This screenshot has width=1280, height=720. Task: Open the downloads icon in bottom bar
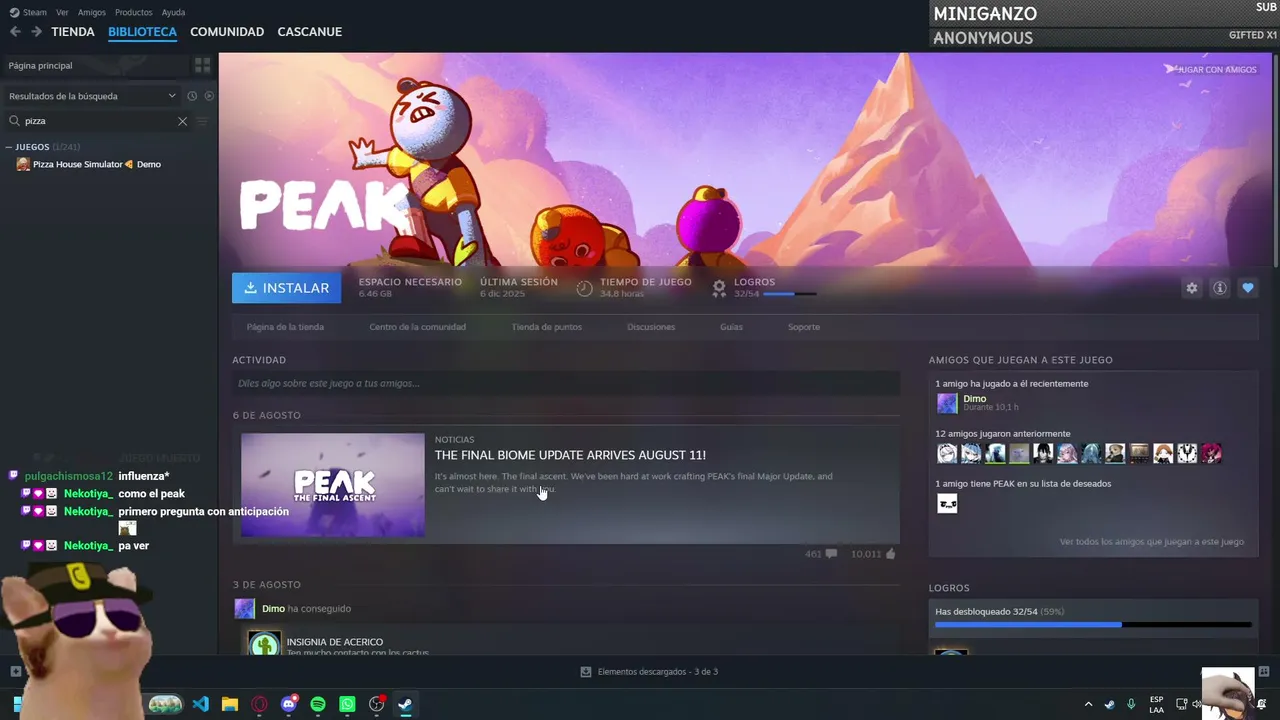(x=586, y=672)
